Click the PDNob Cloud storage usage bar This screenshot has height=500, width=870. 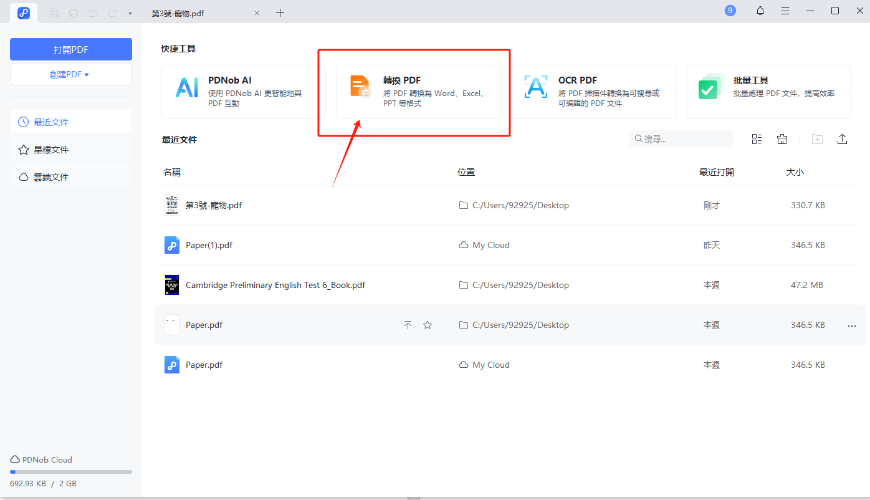(71, 471)
